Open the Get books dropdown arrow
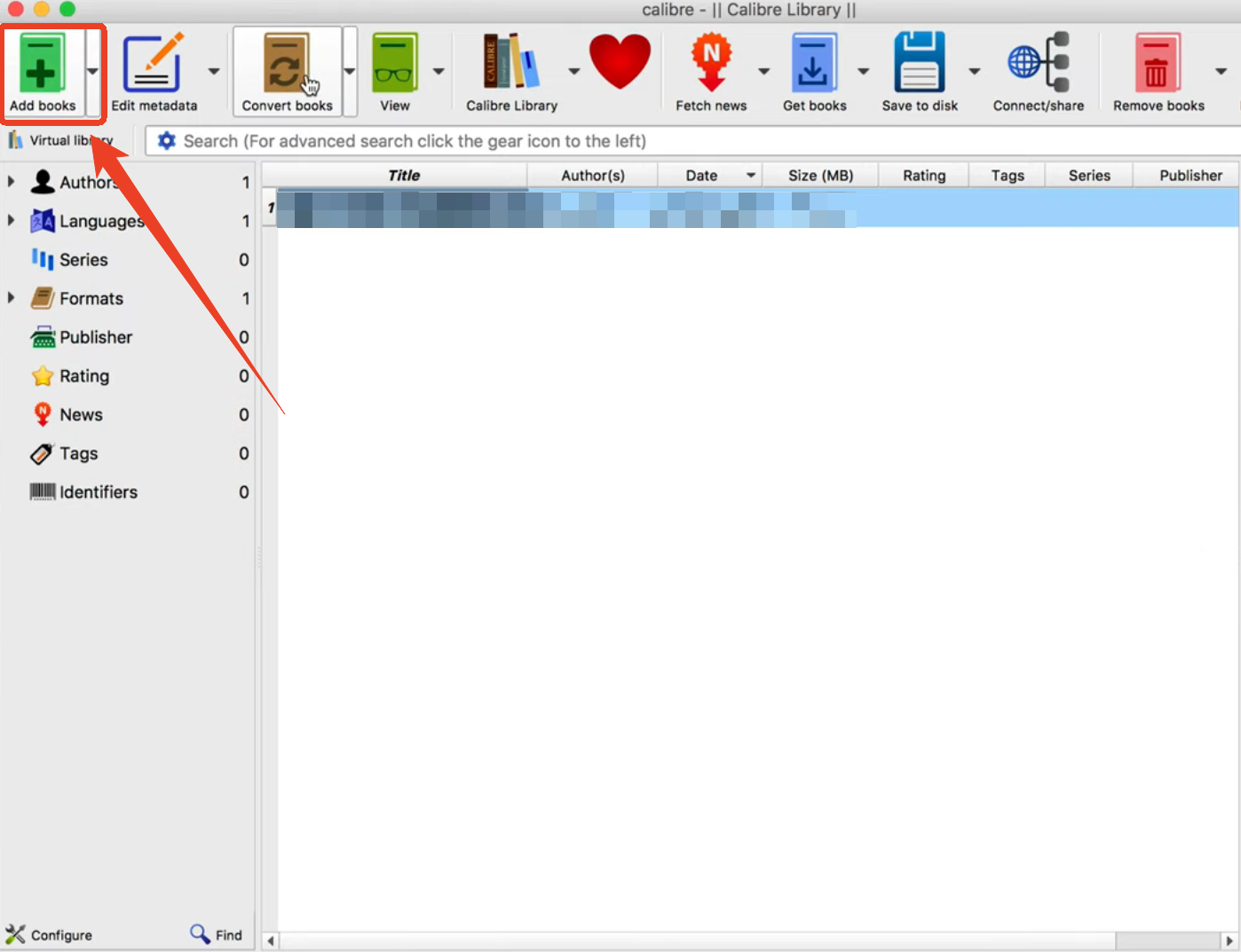The width and height of the screenshot is (1241, 952). (863, 71)
